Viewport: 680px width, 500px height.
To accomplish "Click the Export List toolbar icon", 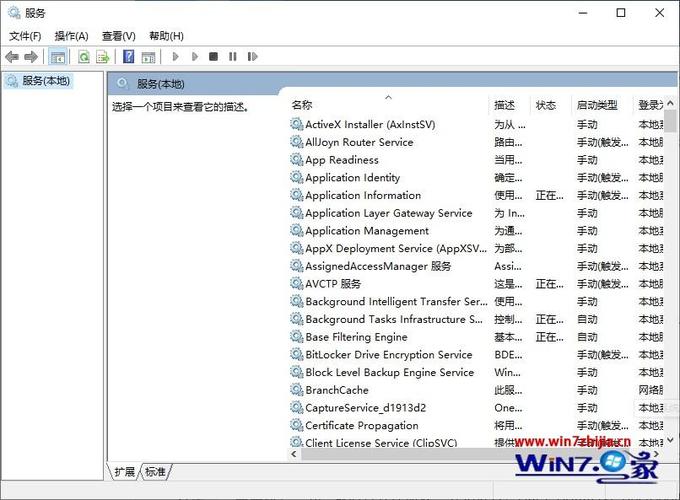I will point(103,57).
